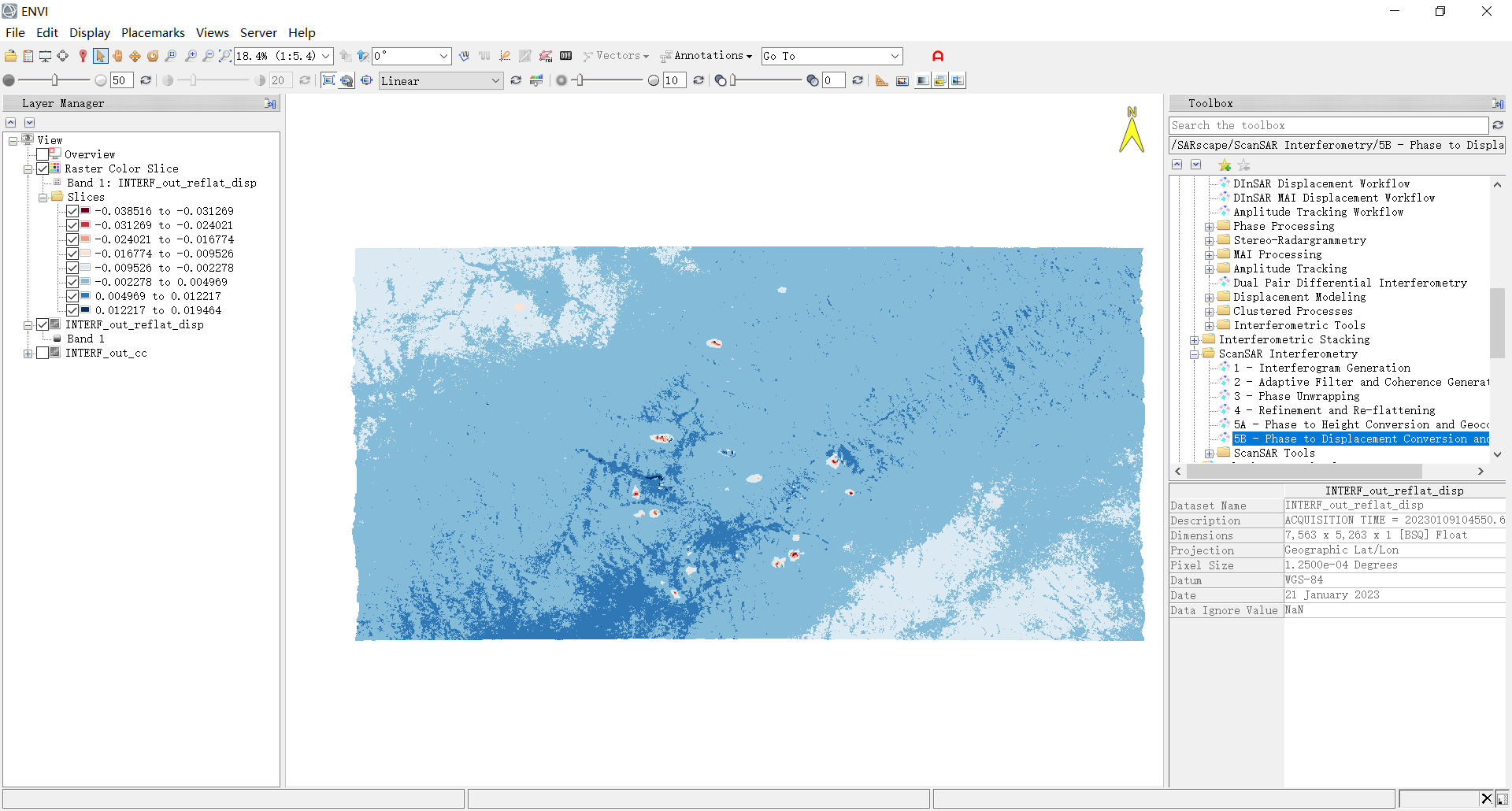Open the Data Manager
This screenshot has height=811, width=1512.
(x=28, y=56)
